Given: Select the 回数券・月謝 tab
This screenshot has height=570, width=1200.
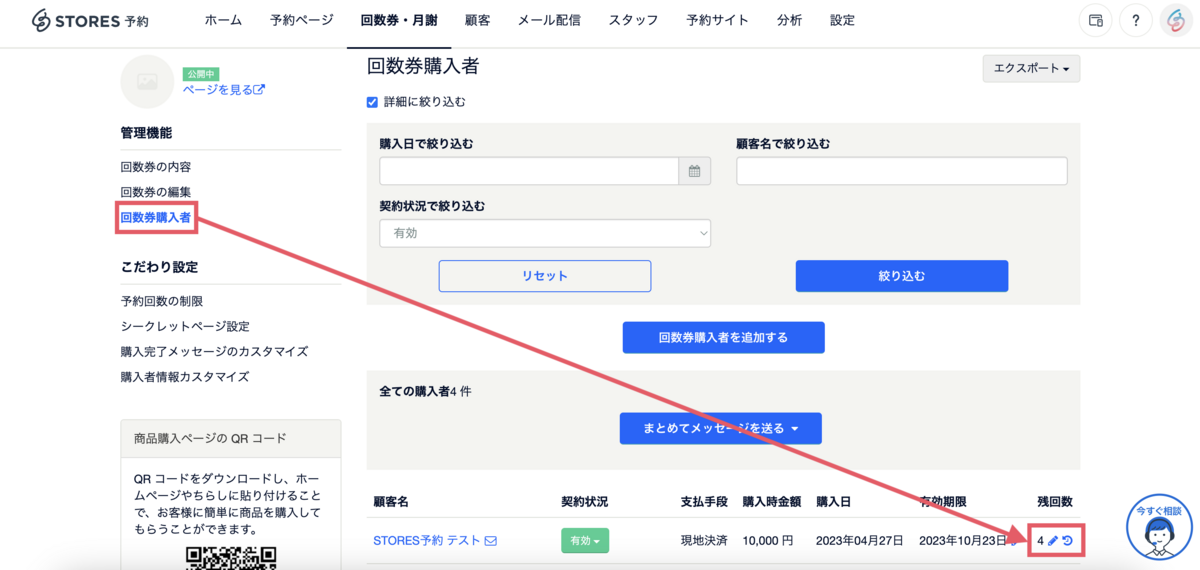Looking at the screenshot, I should coord(399,20).
